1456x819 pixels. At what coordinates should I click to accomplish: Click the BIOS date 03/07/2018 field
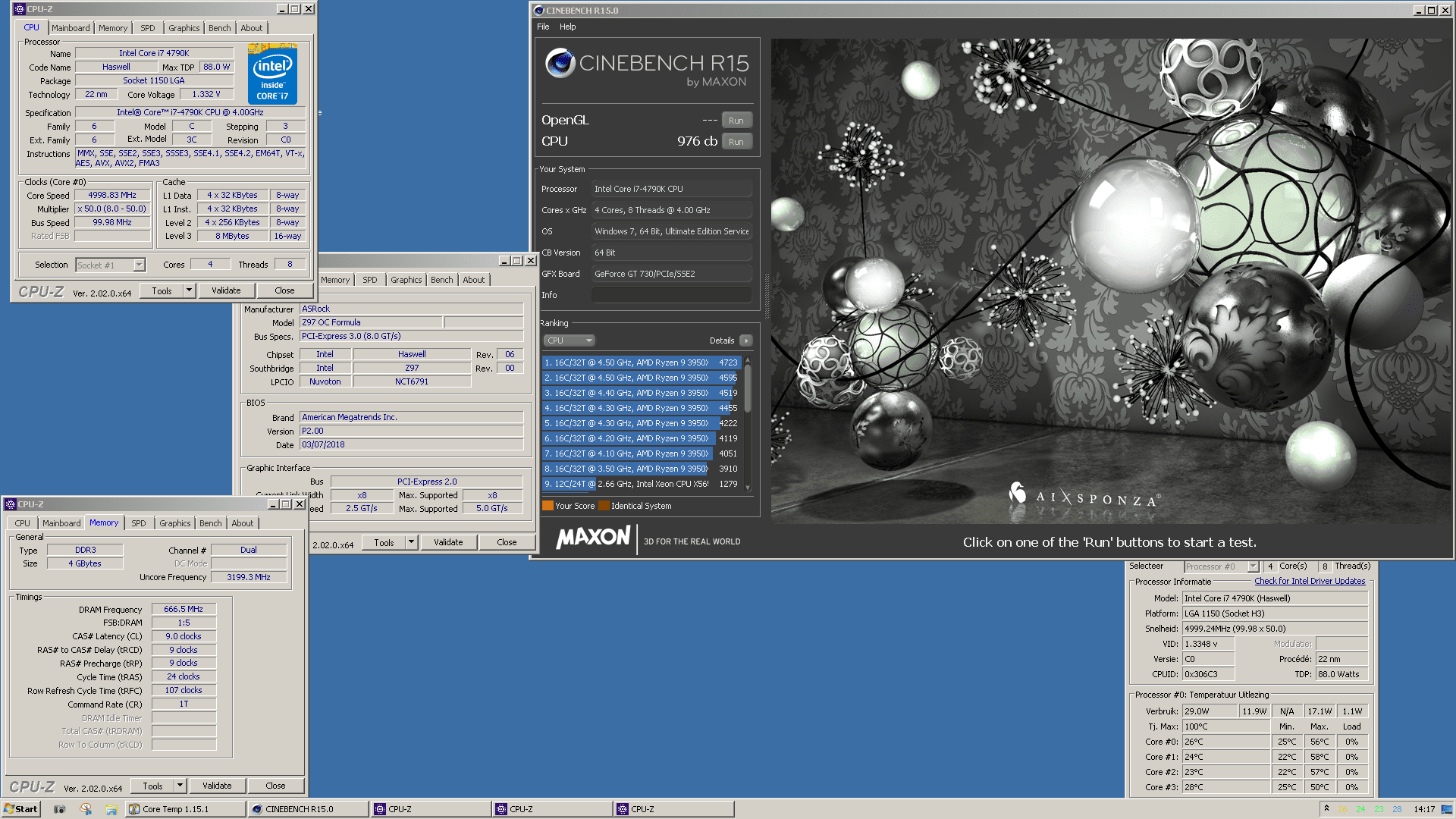(x=412, y=444)
